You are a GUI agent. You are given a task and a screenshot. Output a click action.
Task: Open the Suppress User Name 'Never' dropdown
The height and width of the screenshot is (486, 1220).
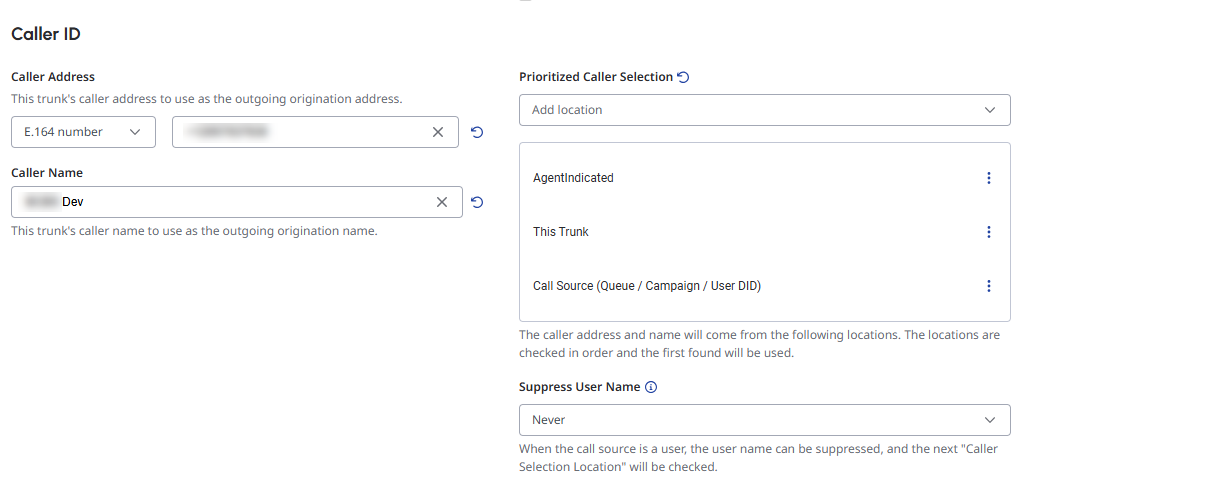tap(764, 420)
